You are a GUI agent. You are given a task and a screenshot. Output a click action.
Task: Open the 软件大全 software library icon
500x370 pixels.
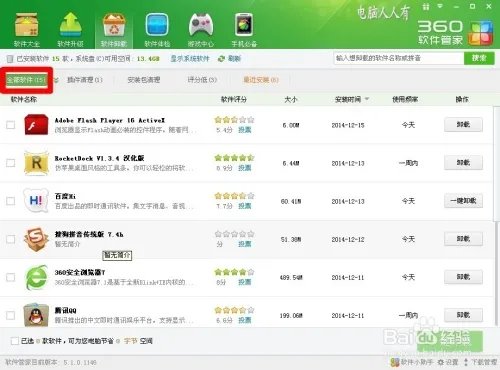pyautogui.click(x=27, y=29)
